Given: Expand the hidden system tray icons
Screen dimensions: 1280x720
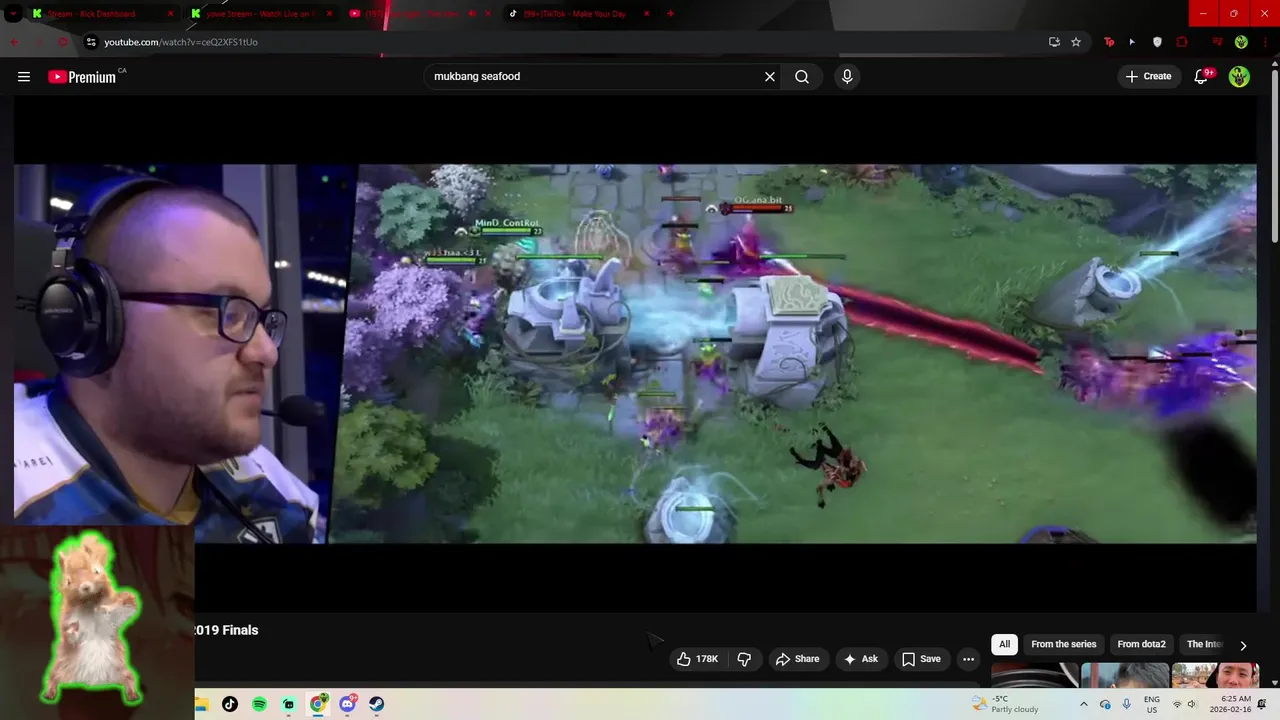Looking at the screenshot, I should point(1083,704).
